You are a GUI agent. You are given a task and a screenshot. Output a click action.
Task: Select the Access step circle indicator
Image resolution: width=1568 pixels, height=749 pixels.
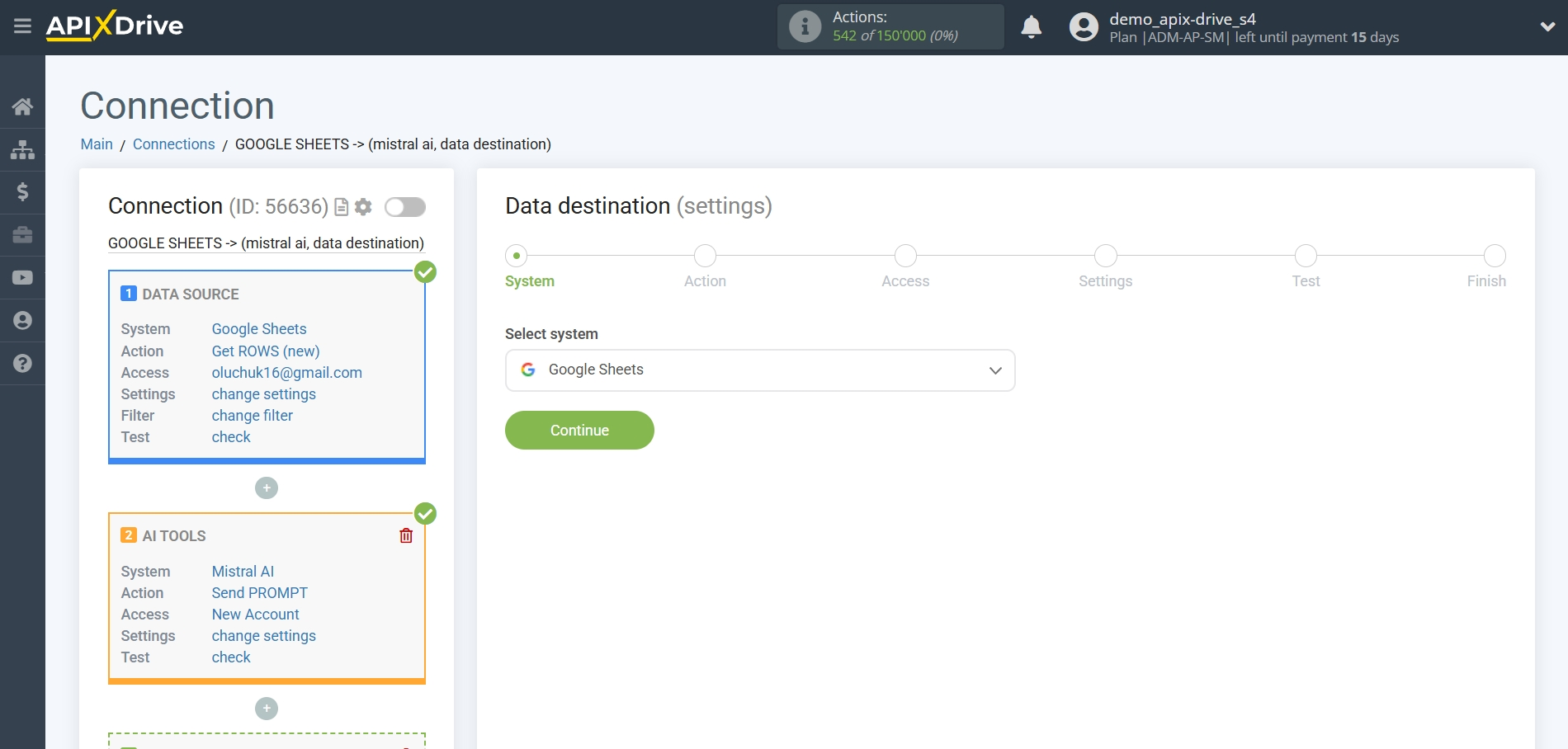click(904, 256)
